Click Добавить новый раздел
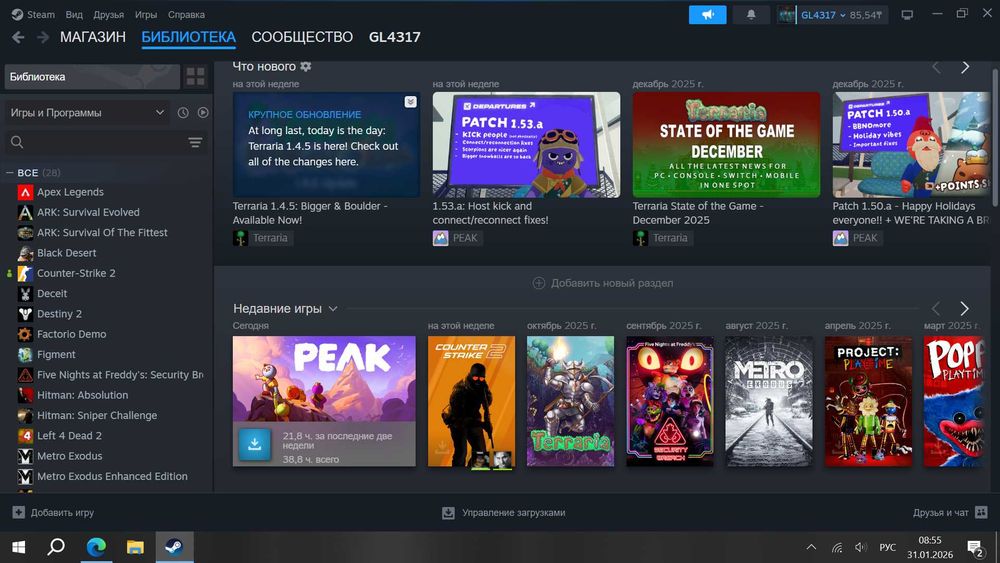Screen dimensions: 1000x563 [603, 283]
